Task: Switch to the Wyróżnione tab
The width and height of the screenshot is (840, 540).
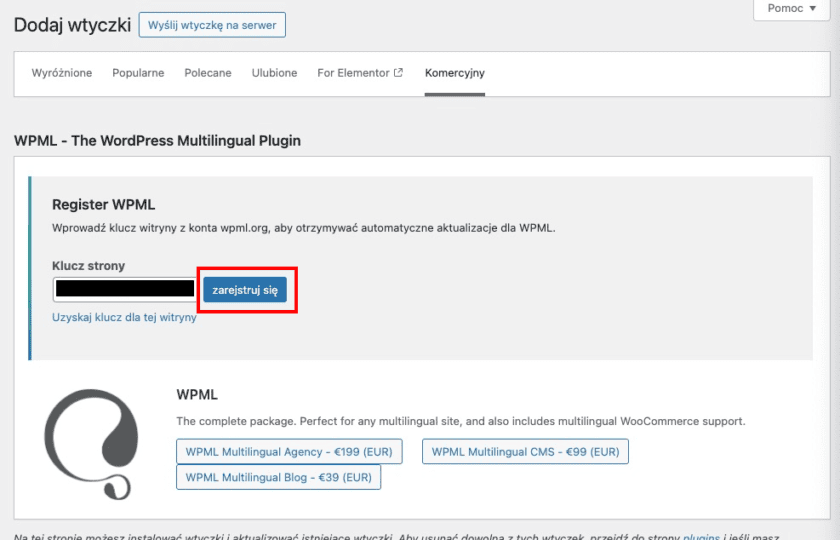Action: click(x=62, y=73)
